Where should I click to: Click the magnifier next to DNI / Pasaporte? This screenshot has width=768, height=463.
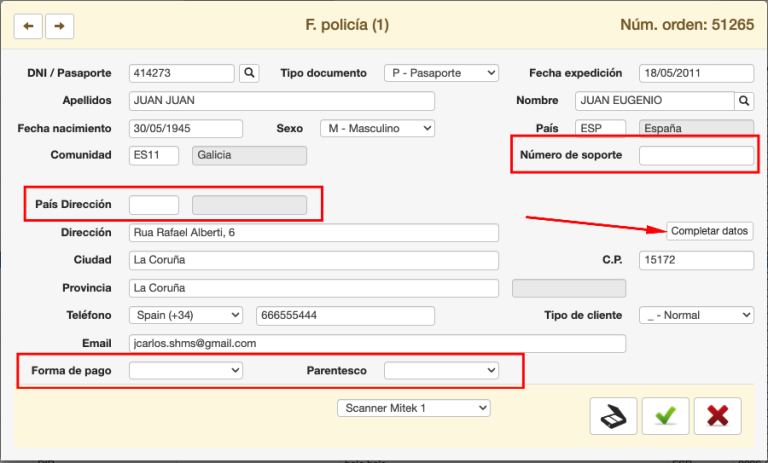pyautogui.click(x=249, y=73)
